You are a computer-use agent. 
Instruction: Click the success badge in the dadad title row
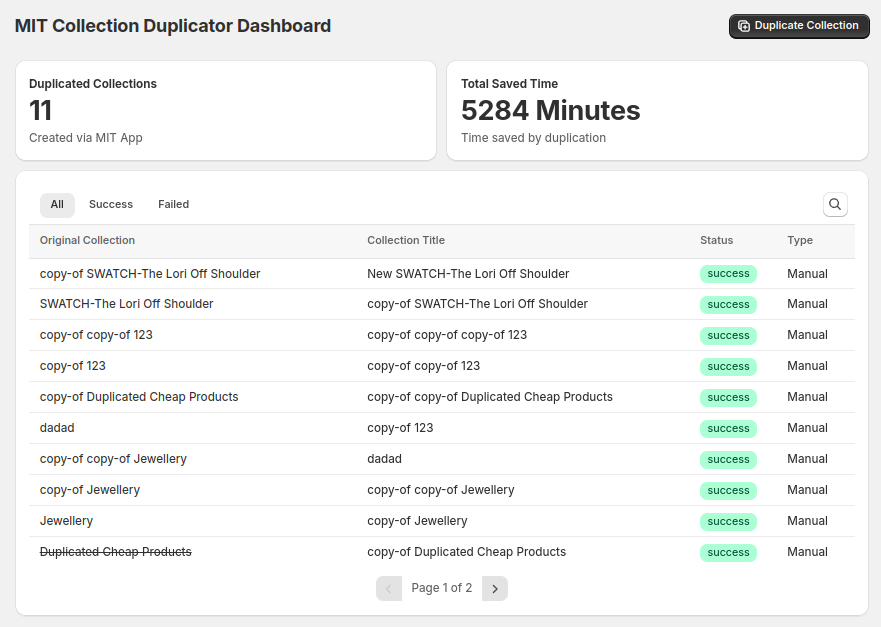(728, 460)
